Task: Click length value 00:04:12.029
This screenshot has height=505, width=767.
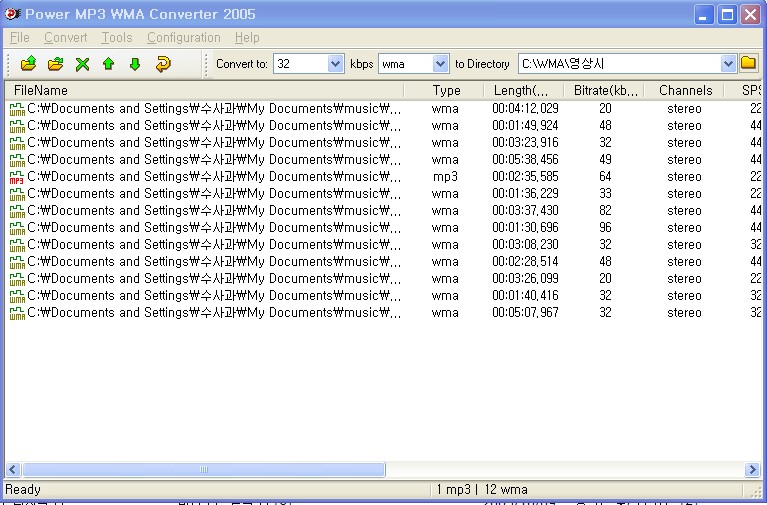Action: (525, 109)
